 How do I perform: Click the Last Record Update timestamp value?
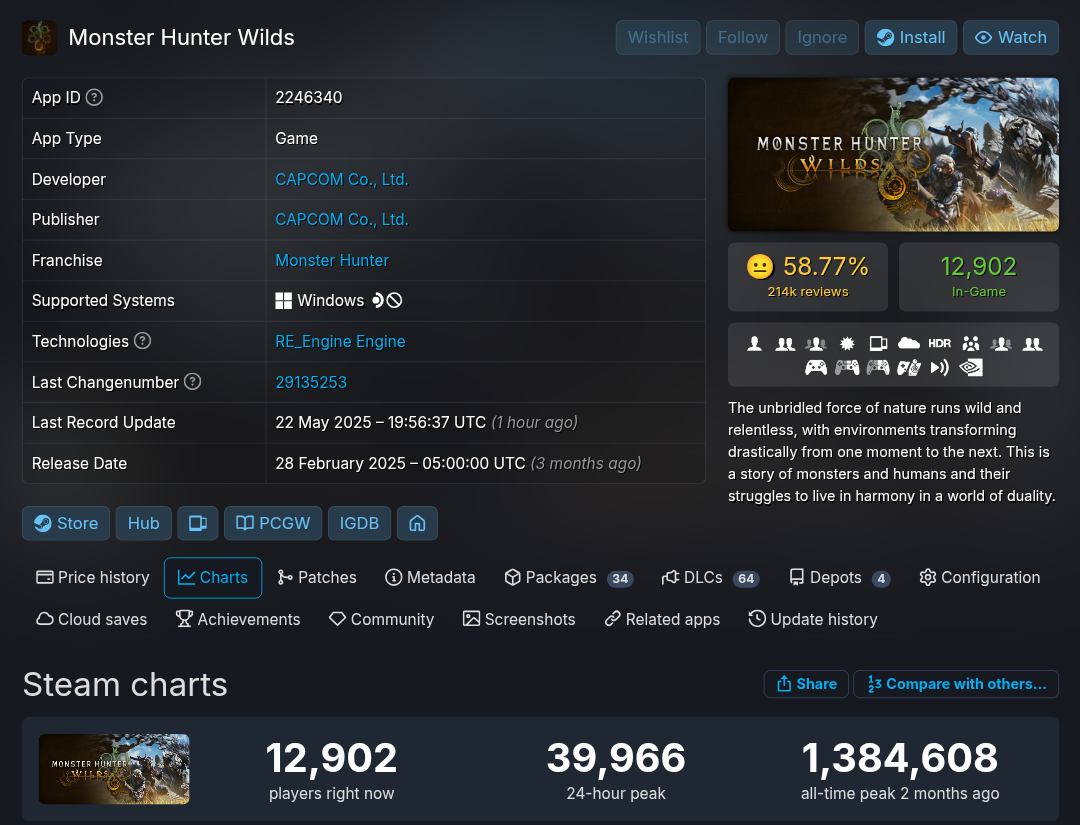coord(426,423)
